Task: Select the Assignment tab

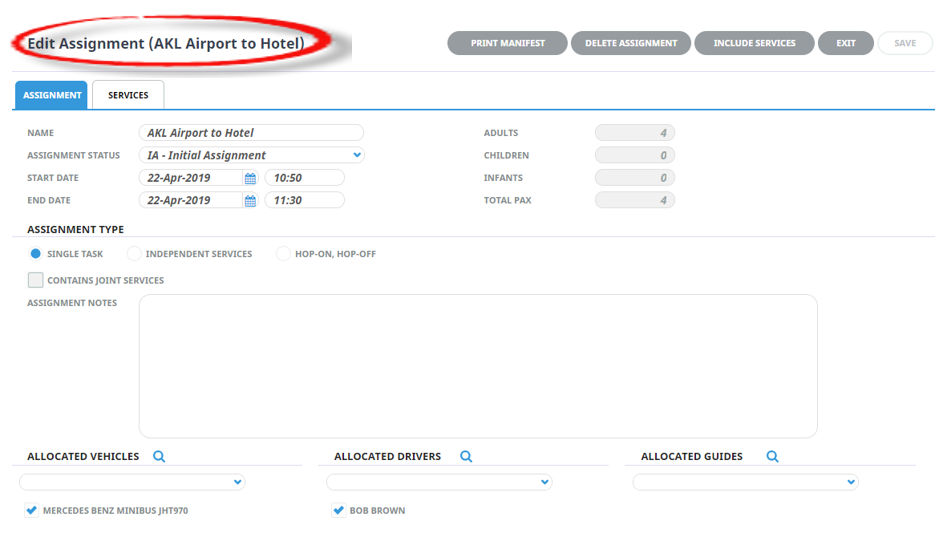Action: pyautogui.click(x=52, y=95)
